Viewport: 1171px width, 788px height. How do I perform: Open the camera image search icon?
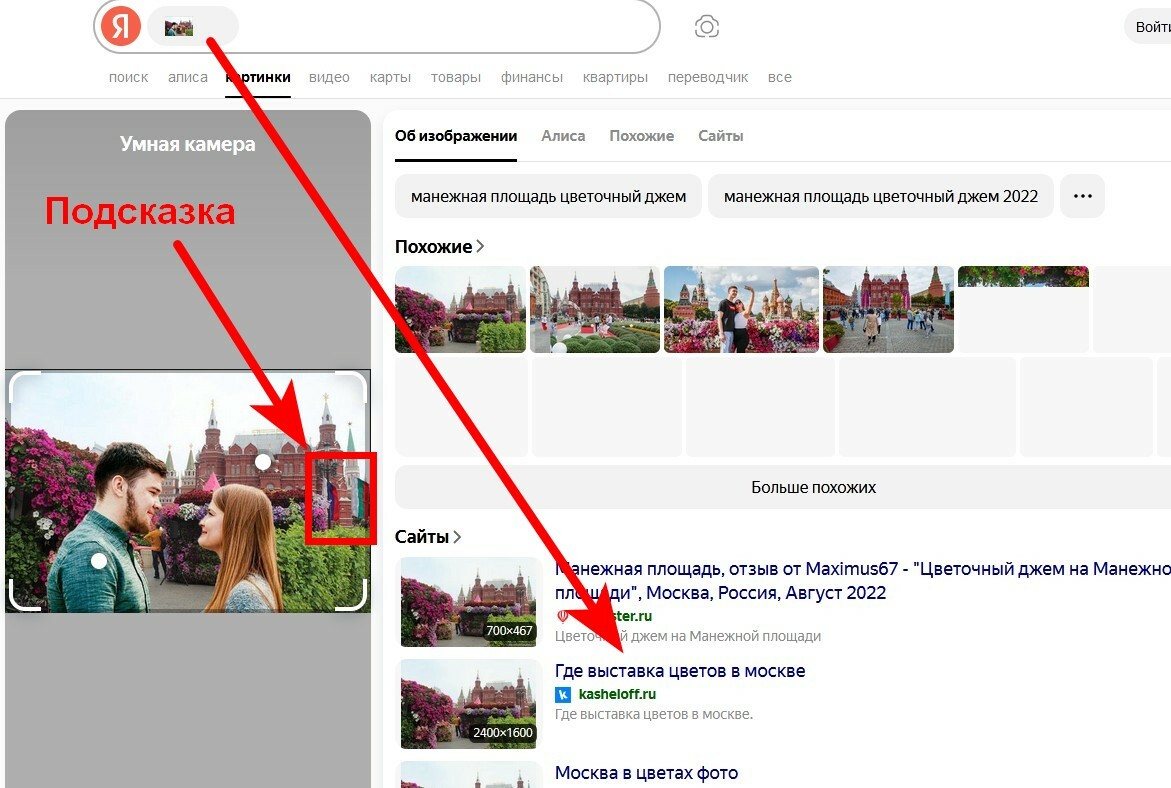tap(706, 28)
